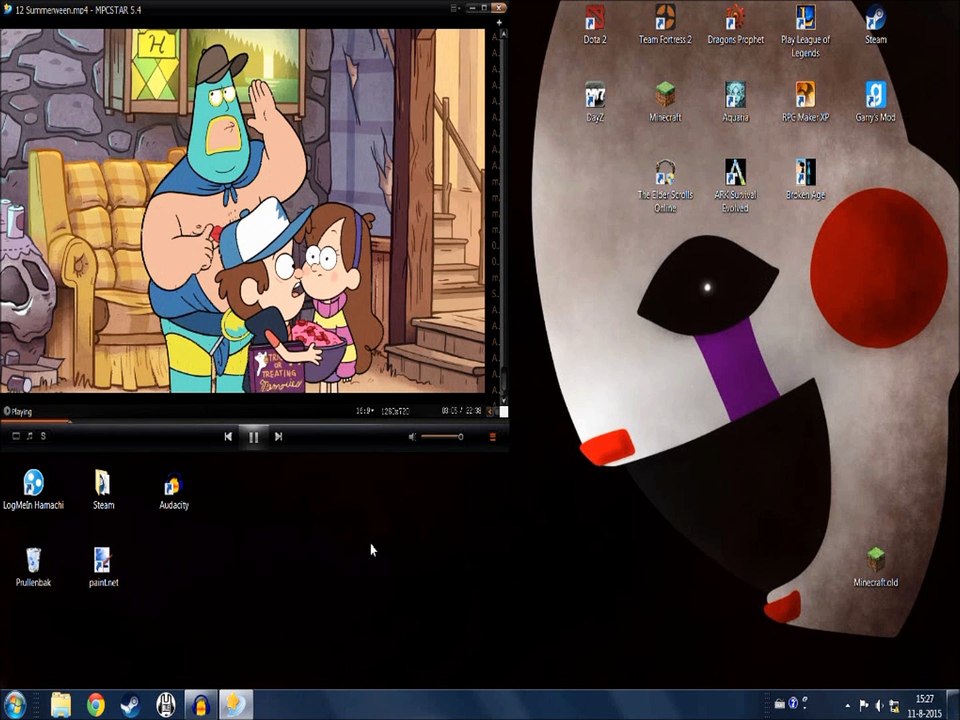Click the system tray volume icon

[879, 705]
